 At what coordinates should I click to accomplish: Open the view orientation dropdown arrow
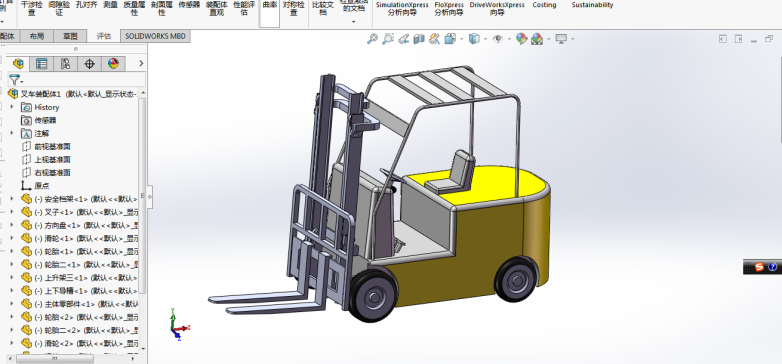(462, 38)
